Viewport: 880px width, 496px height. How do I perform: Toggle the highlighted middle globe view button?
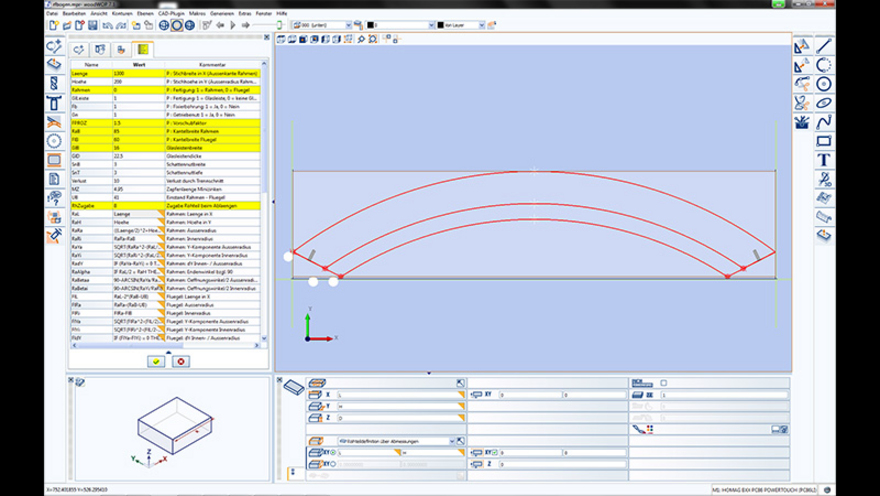point(177,25)
